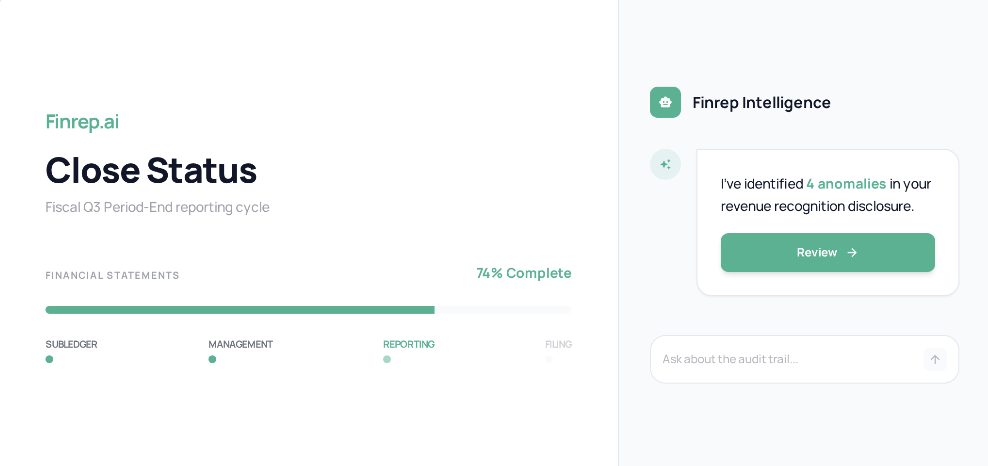Viewport: 988px width, 466px height.
Task: Open the "4 anomalies" highlighted link
Action: (x=846, y=183)
